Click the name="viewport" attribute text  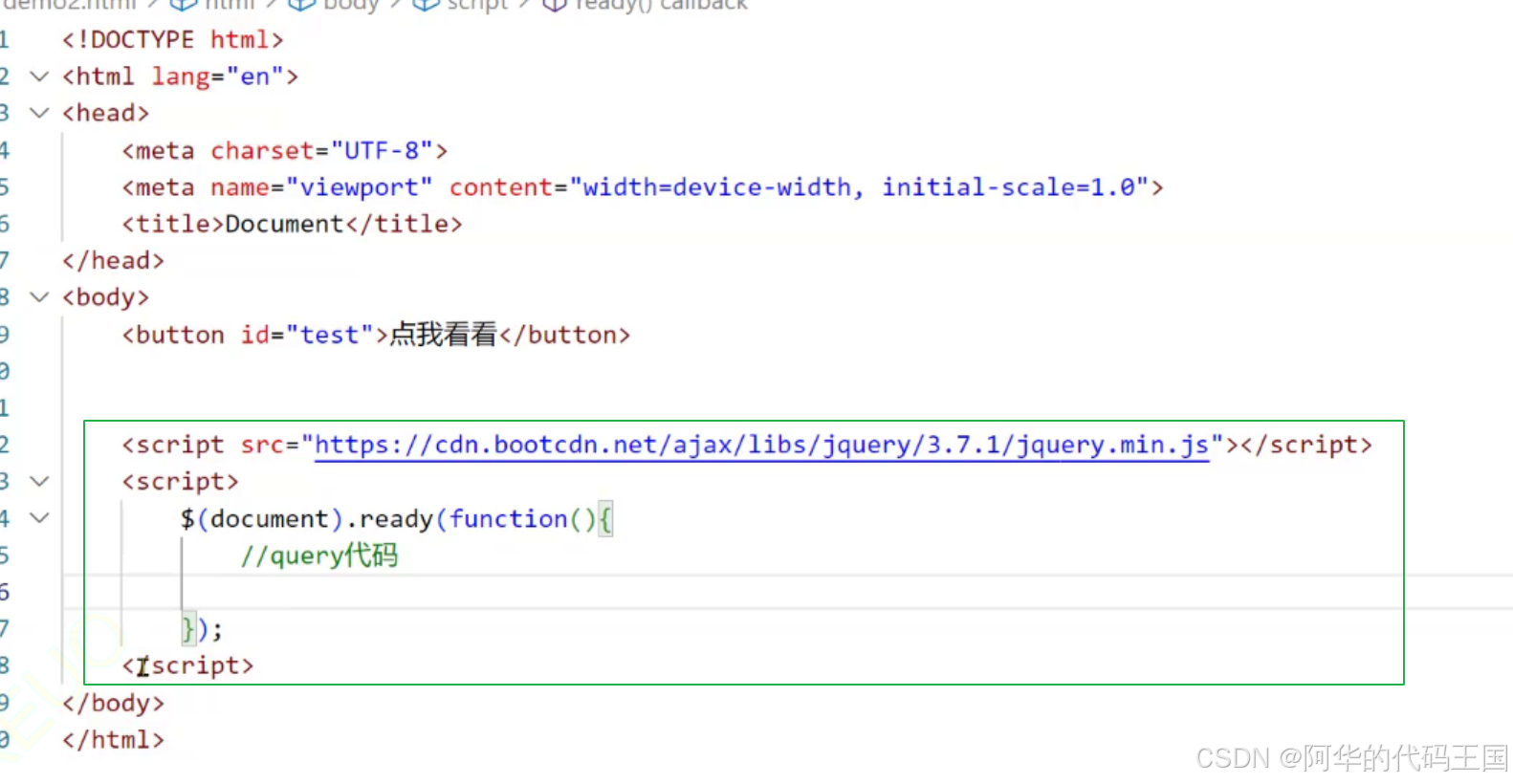pyautogui.click(x=321, y=187)
